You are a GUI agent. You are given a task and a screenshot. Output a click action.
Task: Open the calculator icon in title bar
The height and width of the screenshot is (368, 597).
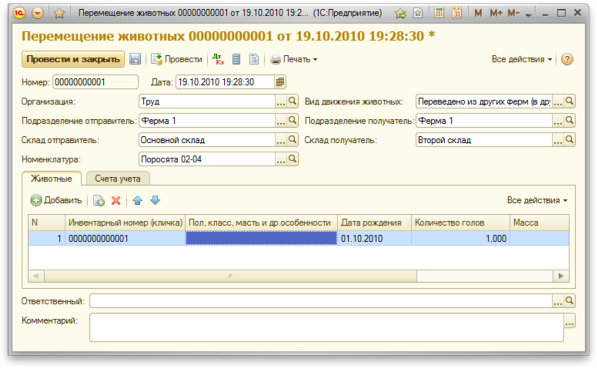pos(439,13)
